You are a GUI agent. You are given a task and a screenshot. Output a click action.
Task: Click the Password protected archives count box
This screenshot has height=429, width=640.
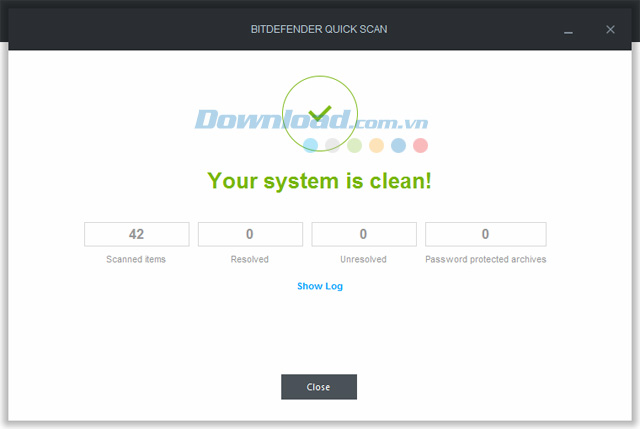point(486,234)
